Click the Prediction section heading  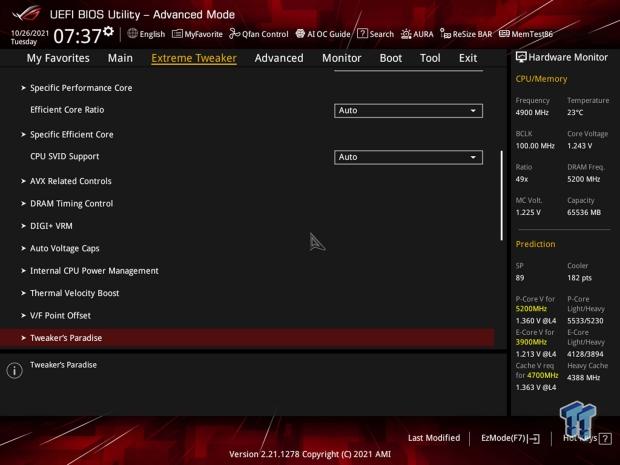(535, 244)
